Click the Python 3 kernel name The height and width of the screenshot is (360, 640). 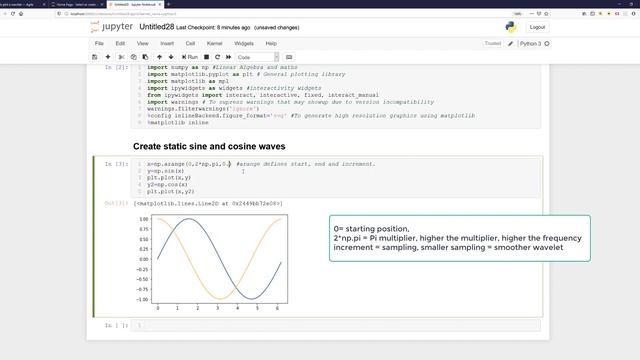(530, 43)
